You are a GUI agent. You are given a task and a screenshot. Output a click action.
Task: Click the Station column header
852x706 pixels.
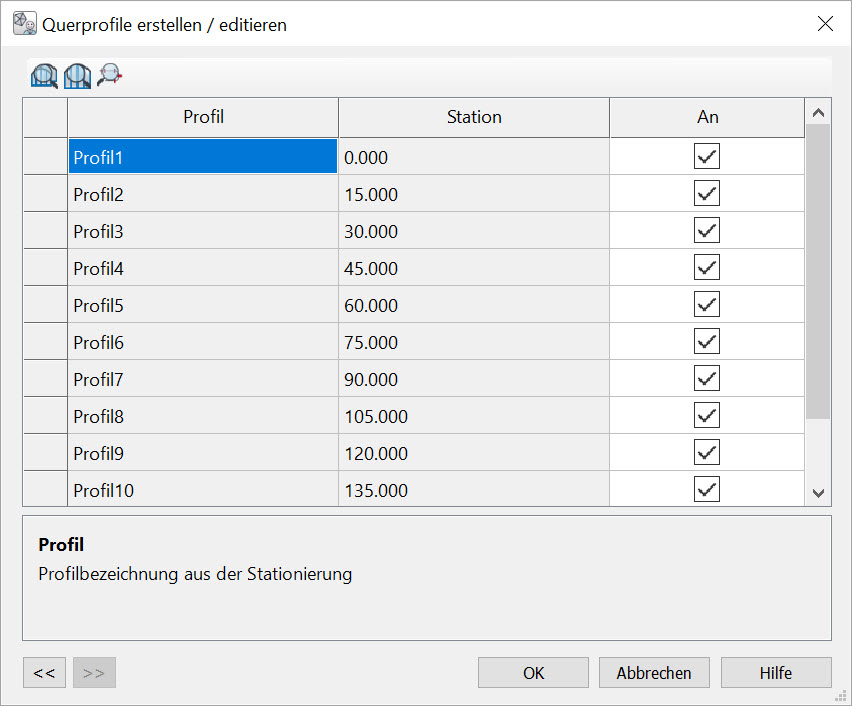tap(474, 117)
